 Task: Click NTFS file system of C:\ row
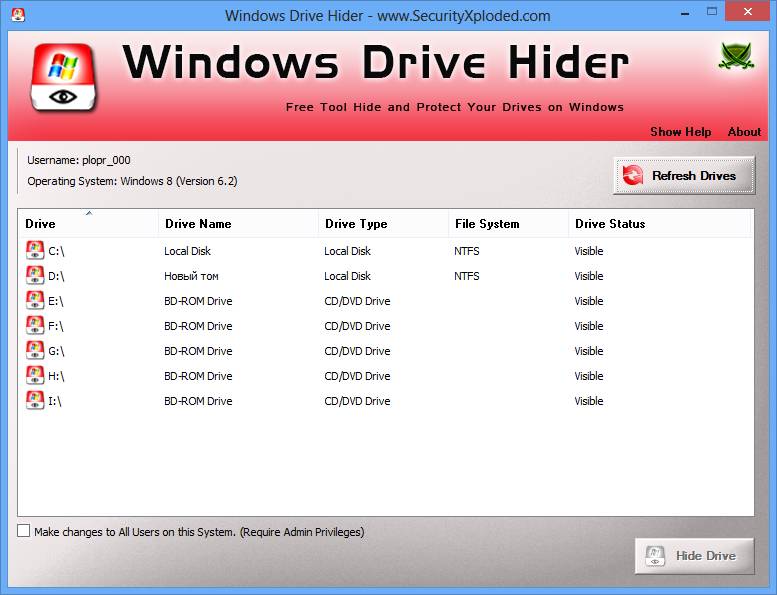coord(467,251)
